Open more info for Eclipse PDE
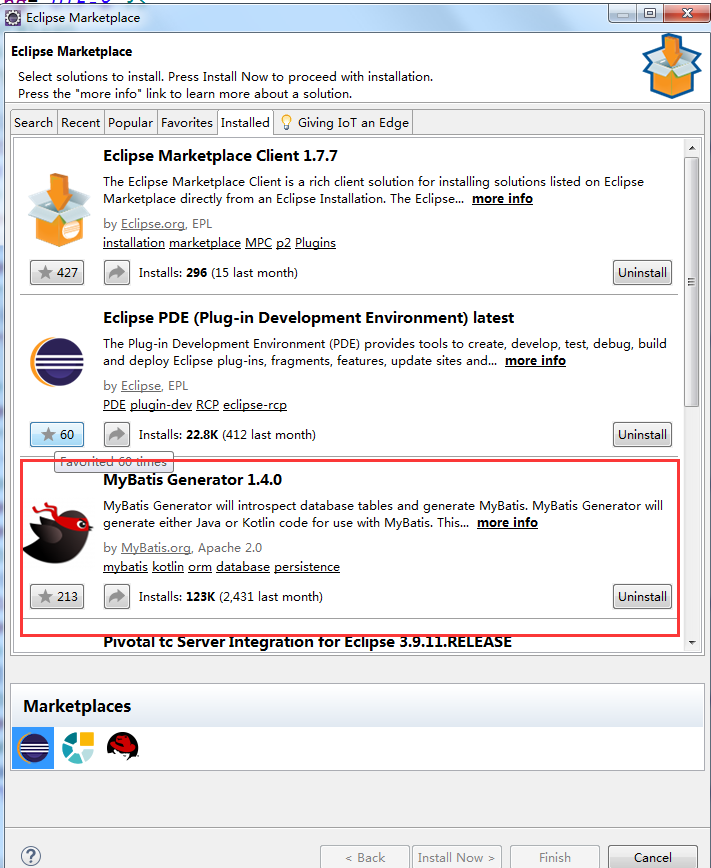Viewport: 711px width, 868px height. point(535,361)
